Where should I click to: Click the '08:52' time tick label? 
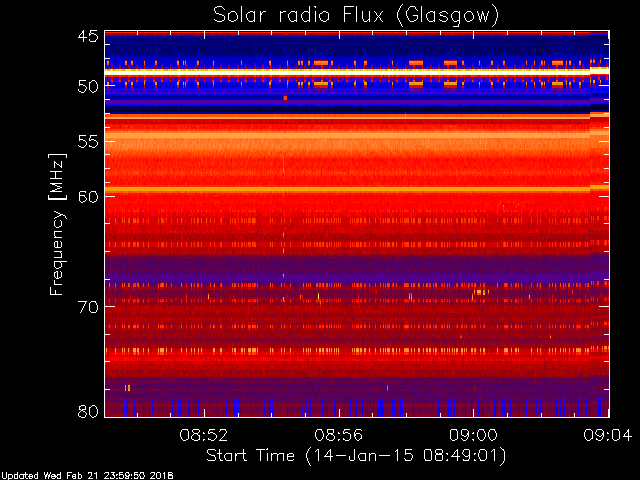click(204, 435)
